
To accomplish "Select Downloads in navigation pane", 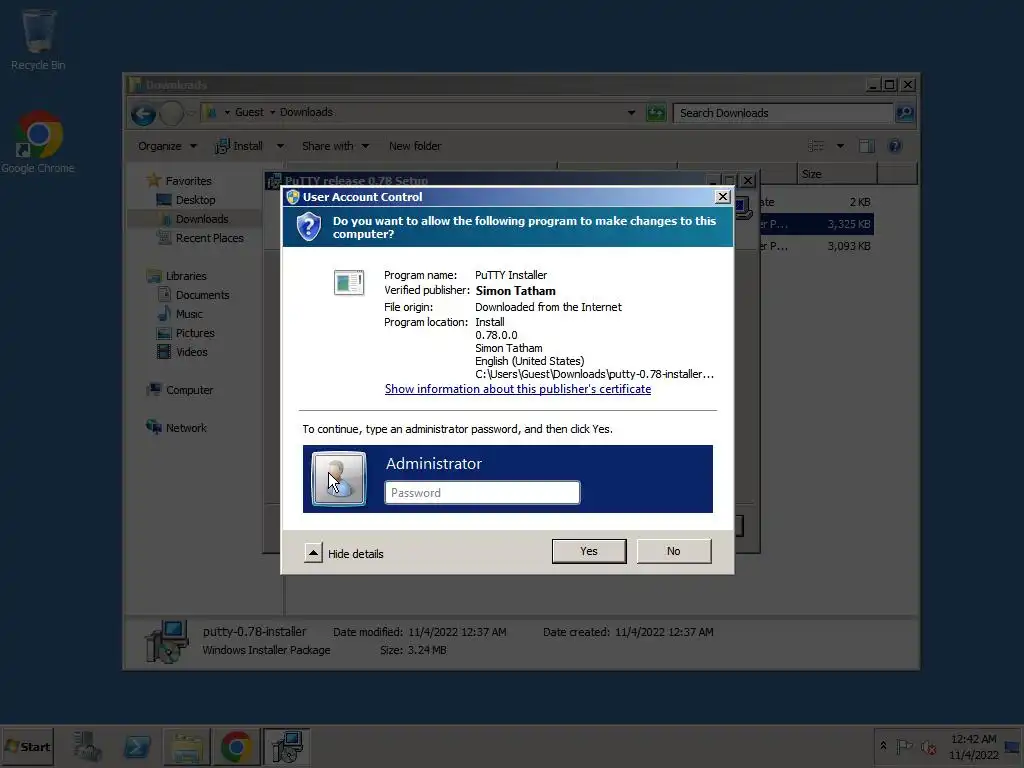I will pyautogui.click(x=202, y=219).
